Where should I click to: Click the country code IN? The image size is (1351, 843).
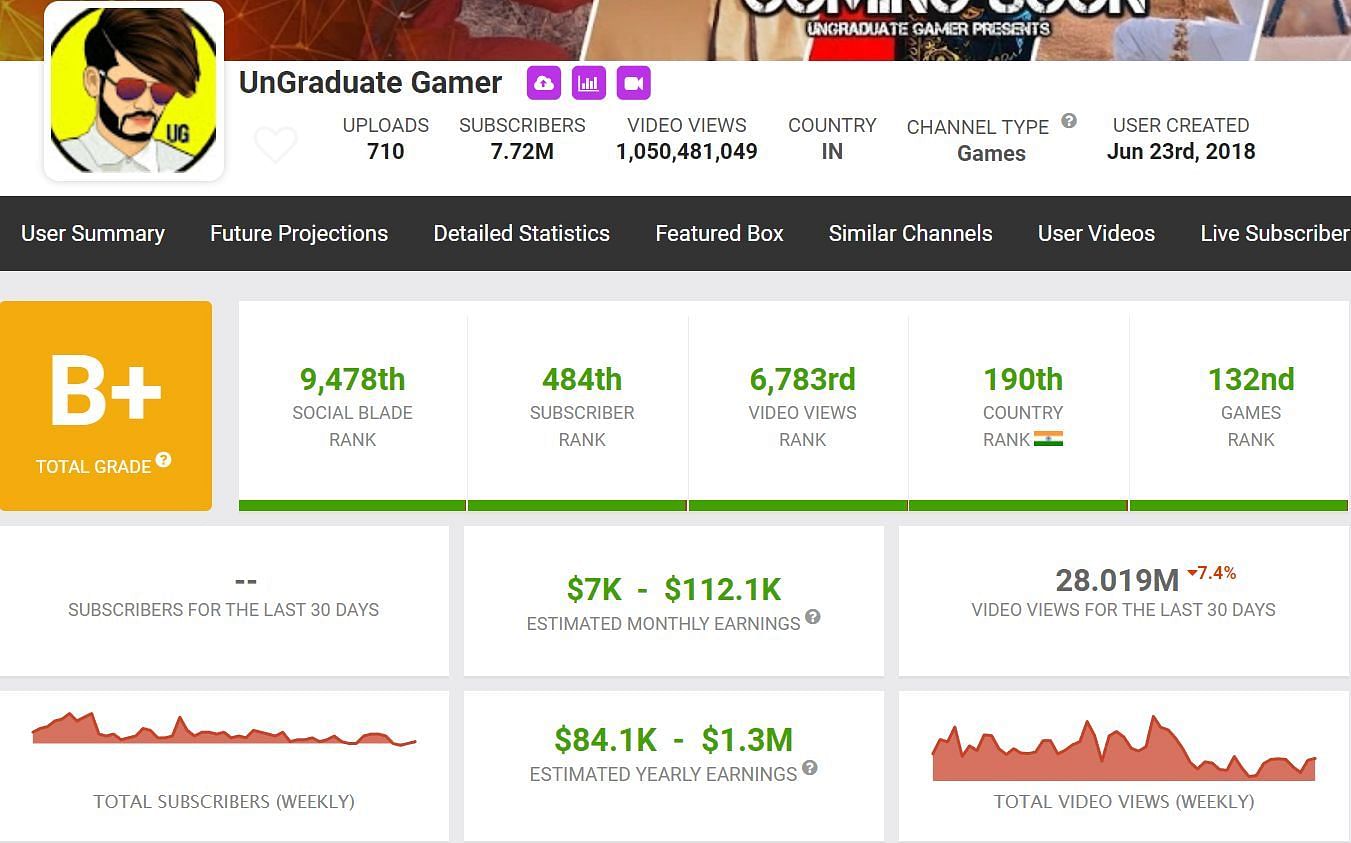coord(832,152)
